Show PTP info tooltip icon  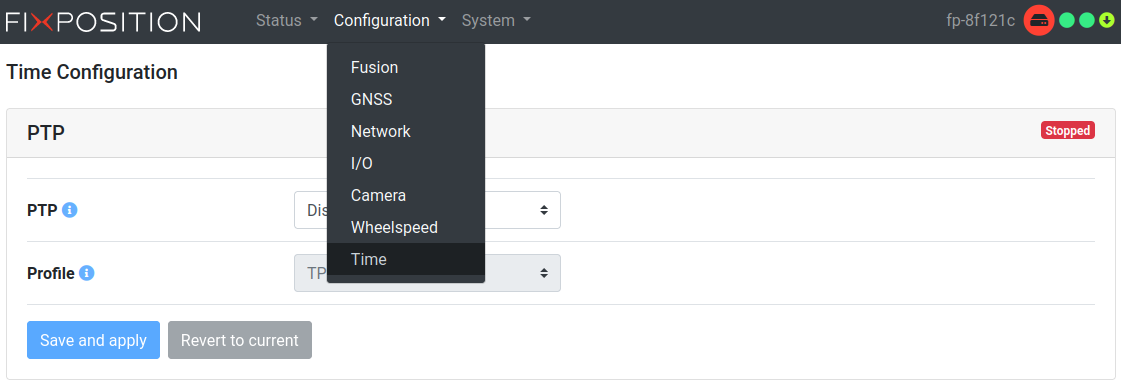point(69,210)
